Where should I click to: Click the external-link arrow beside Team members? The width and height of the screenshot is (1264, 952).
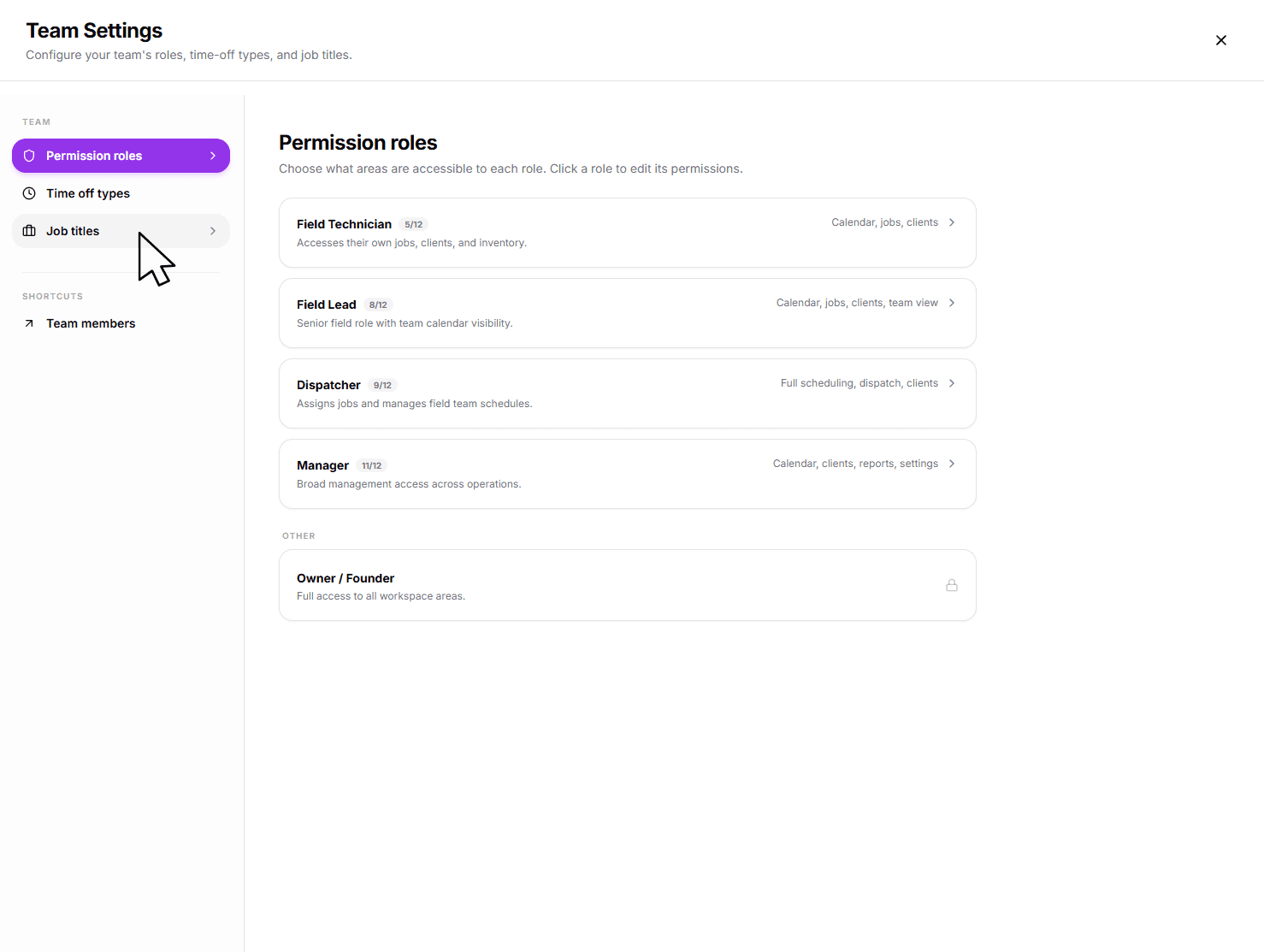click(x=30, y=322)
